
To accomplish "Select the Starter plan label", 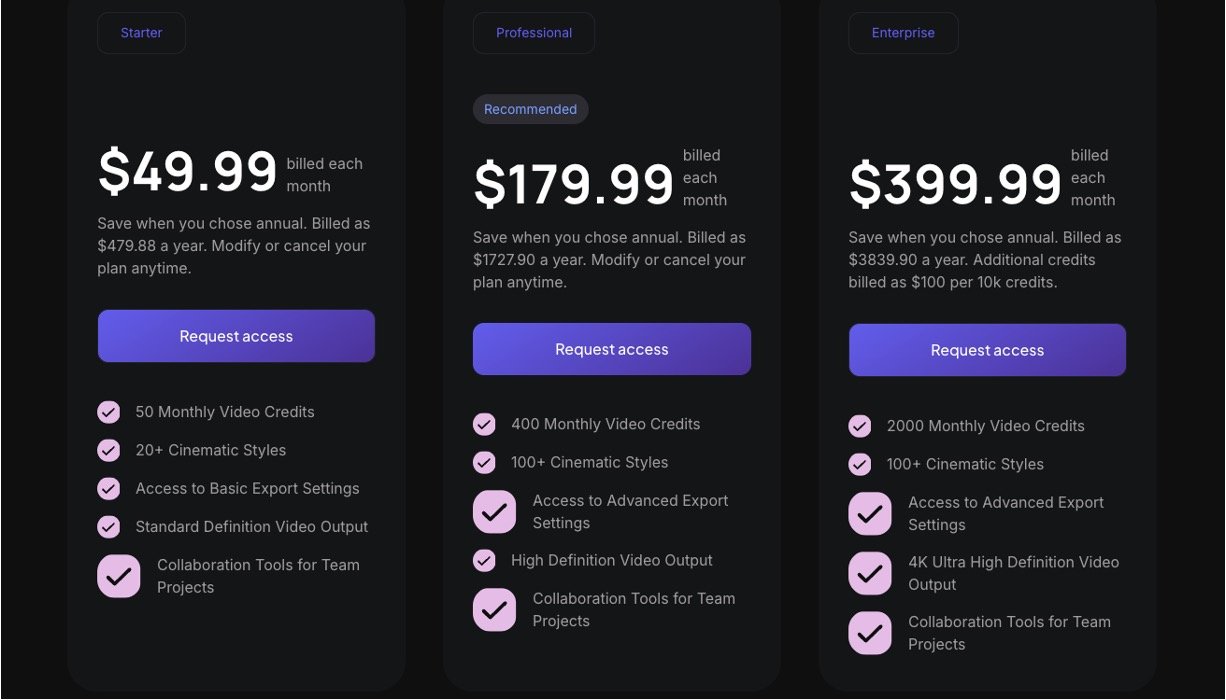I will click(141, 33).
